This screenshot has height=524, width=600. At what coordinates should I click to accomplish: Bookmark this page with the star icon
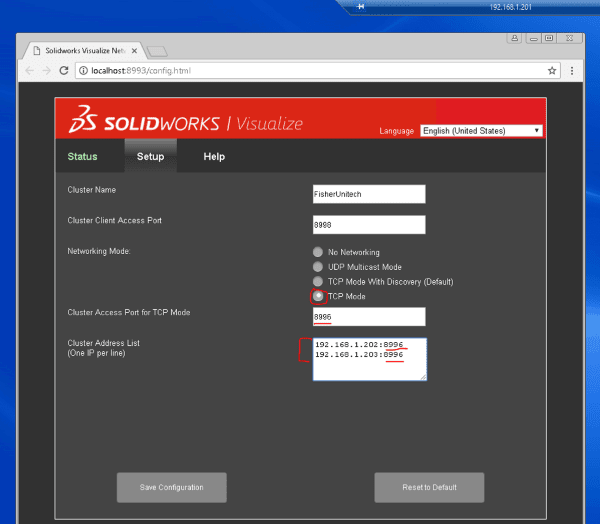(x=552, y=70)
